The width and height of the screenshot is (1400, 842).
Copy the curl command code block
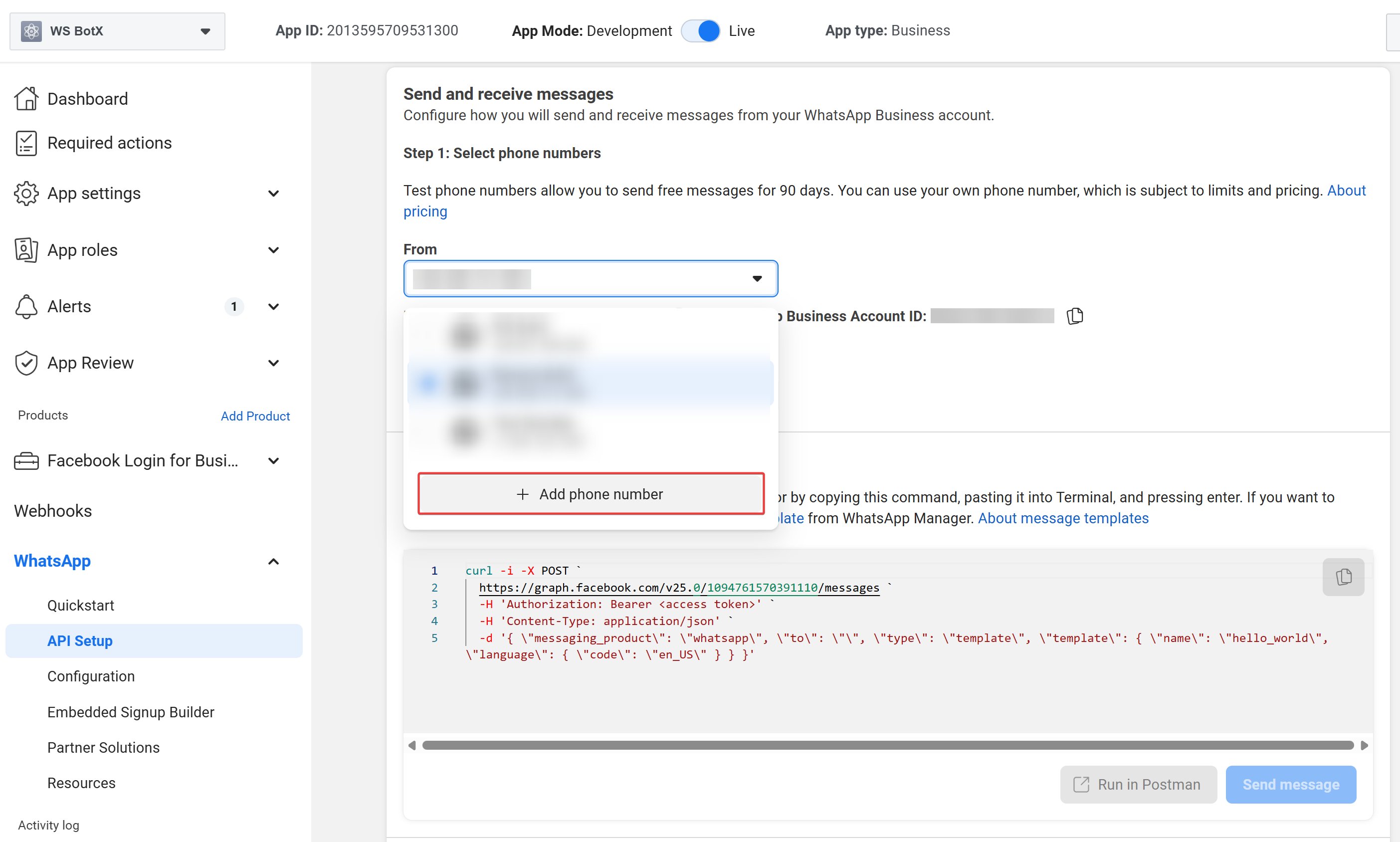pyautogui.click(x=1343, y=577)
